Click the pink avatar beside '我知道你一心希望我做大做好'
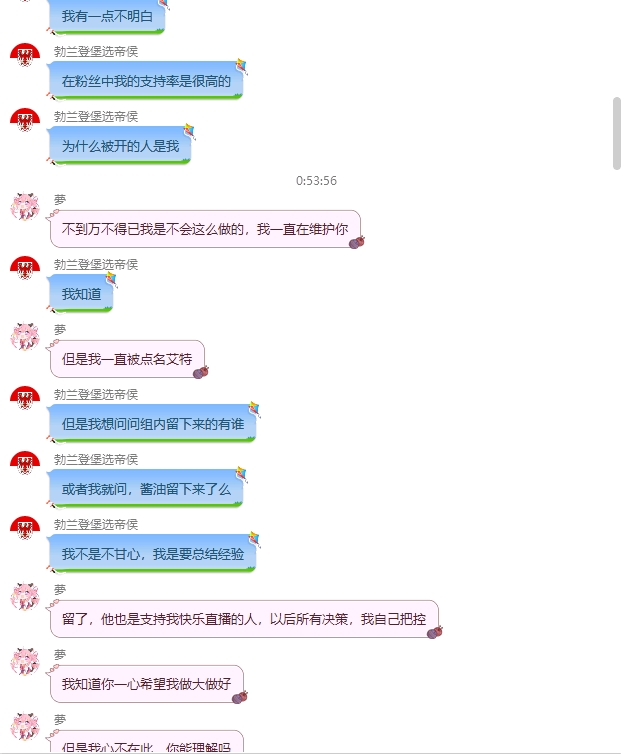 (x=25, y=661)
